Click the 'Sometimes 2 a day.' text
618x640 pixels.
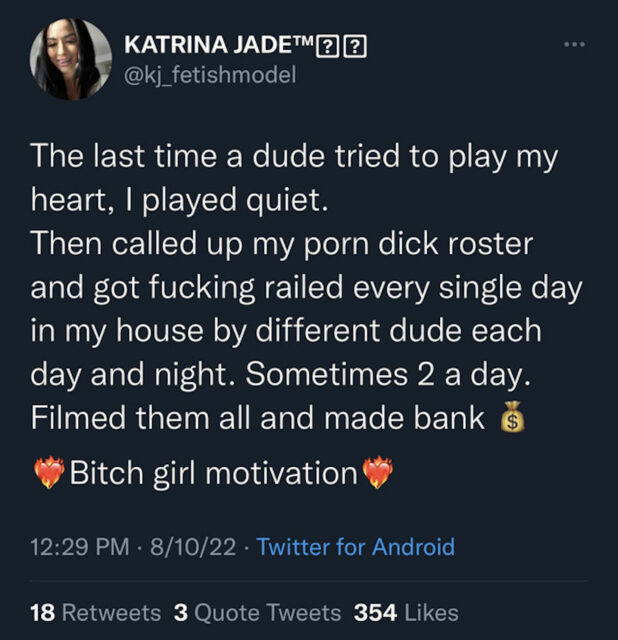(388, 374)
